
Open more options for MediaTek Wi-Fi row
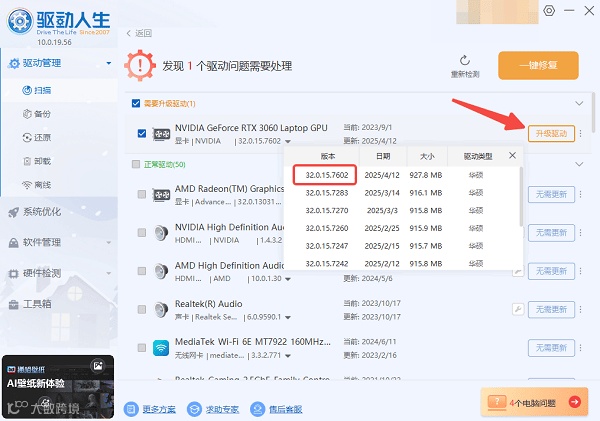point(580,348)
